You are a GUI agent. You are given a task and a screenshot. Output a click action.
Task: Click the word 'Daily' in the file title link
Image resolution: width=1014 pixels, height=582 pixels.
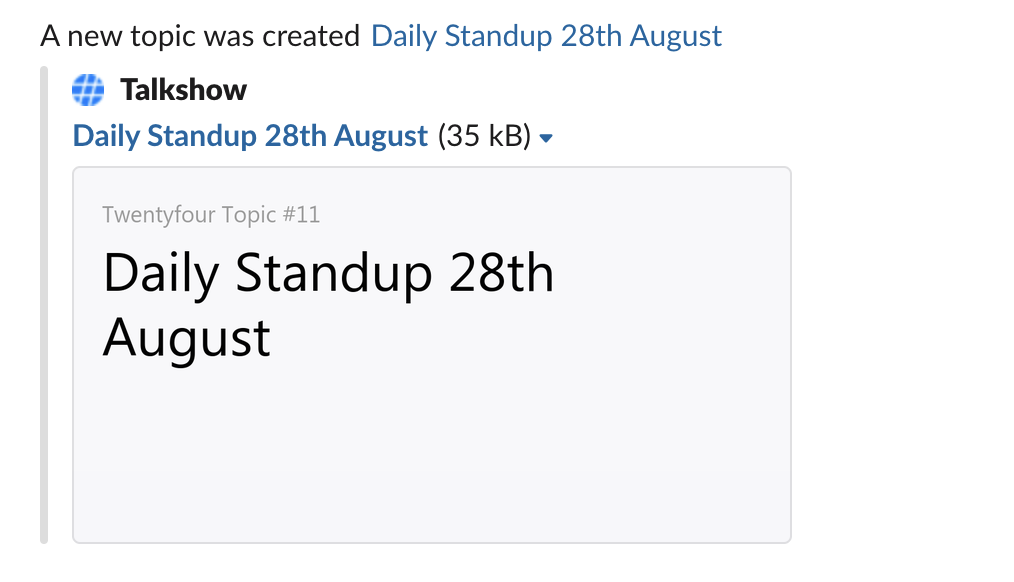[106, 136]
